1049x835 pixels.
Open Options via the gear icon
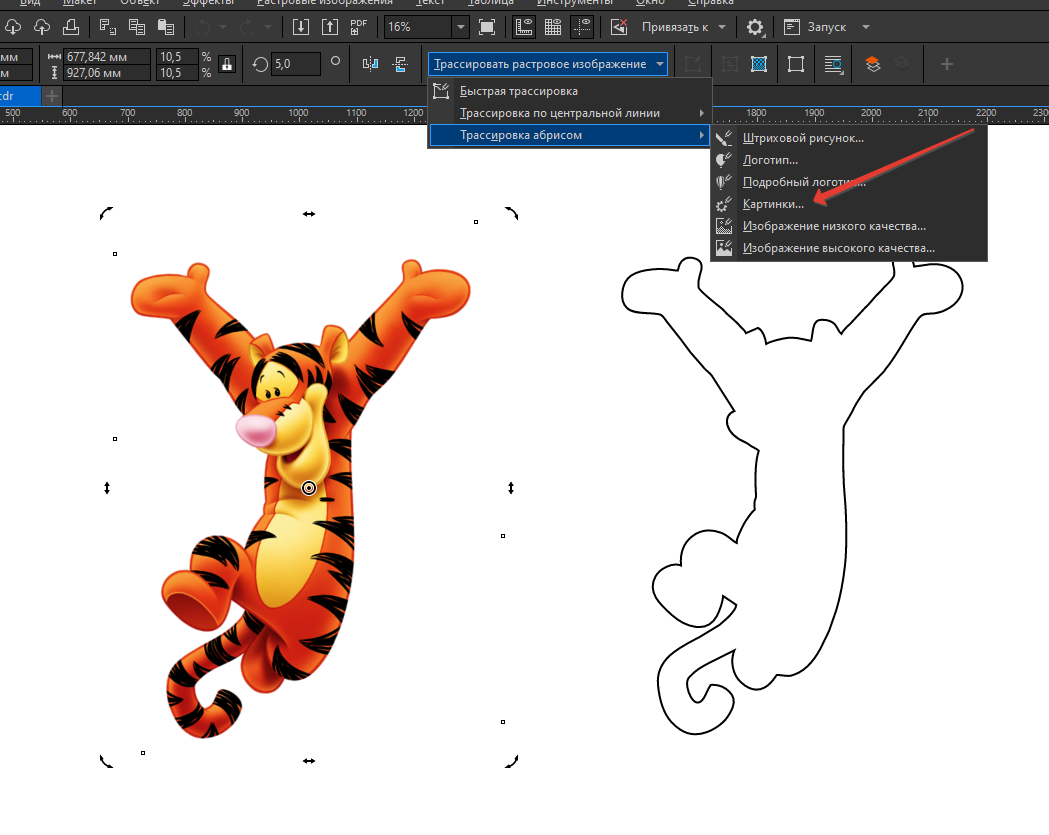(x=755, y=27)
